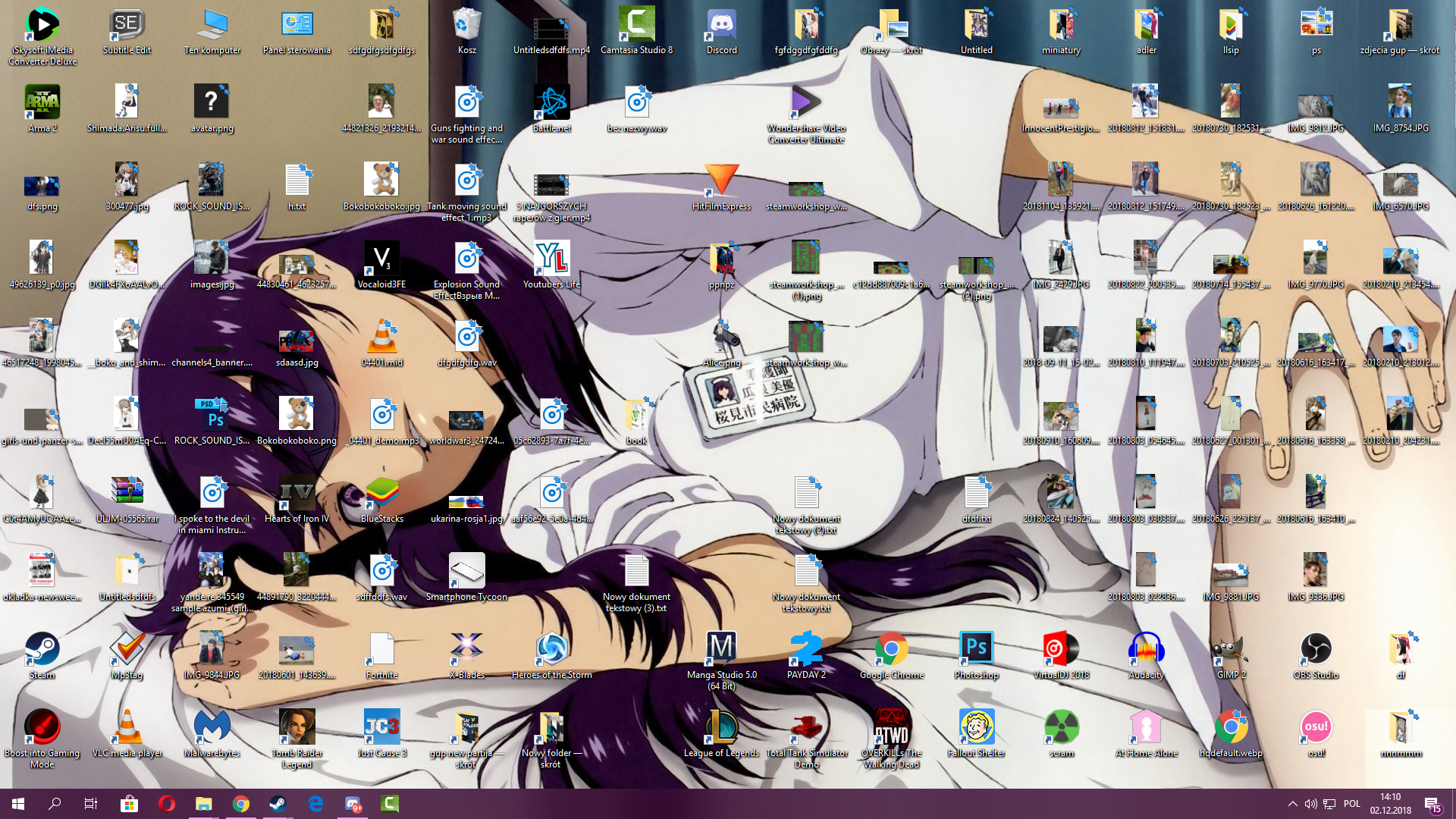Show hidden system tray icons
This screenshot has width=1456, height=819.
[x=1292, y=804]
